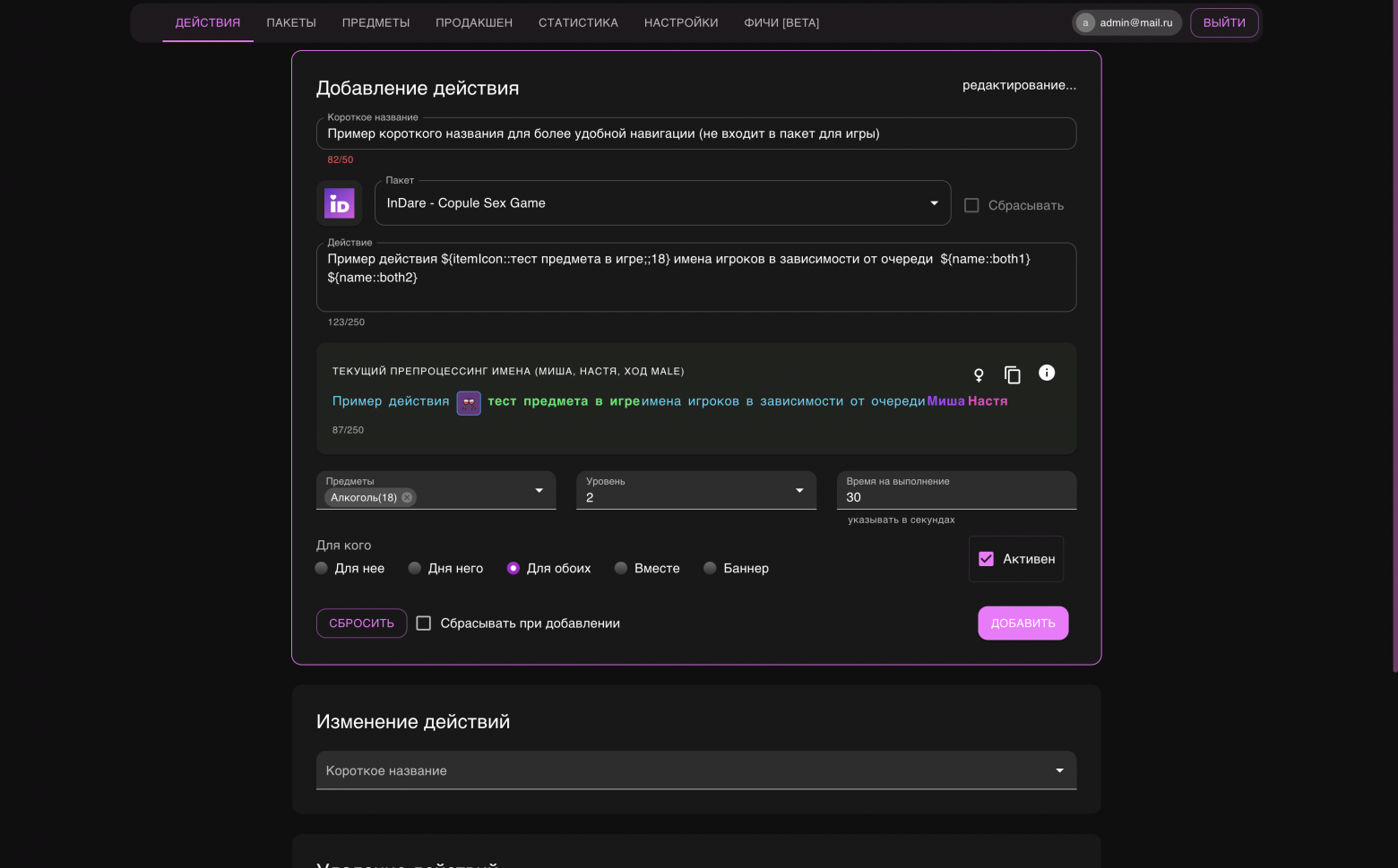Click the 'Настя' name in preview

988,401
